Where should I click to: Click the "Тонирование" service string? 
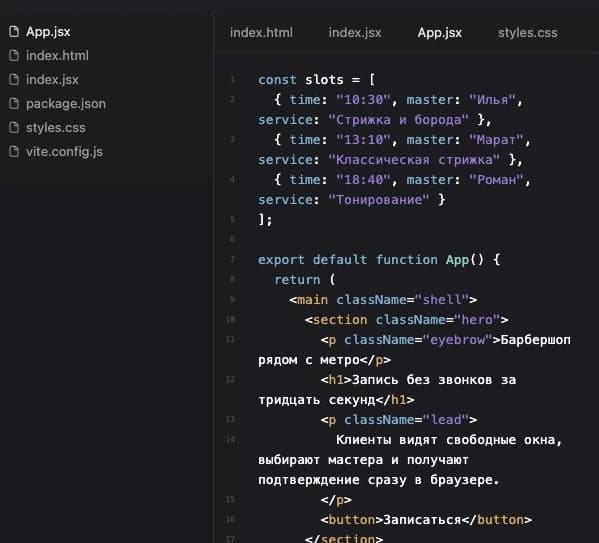(379, 200)
